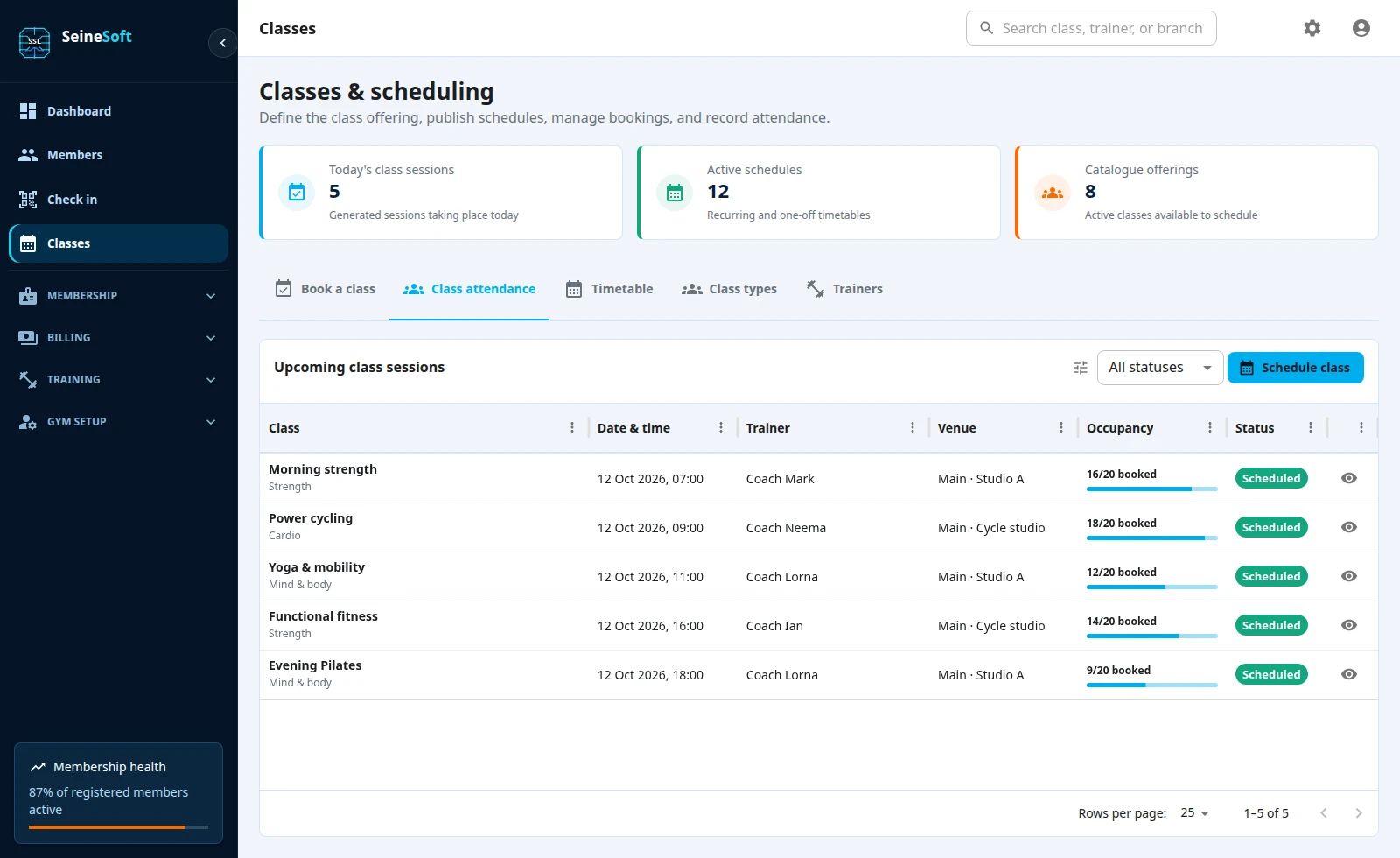
Task: Click the Power cycling class name
Action: pos(311,518)
